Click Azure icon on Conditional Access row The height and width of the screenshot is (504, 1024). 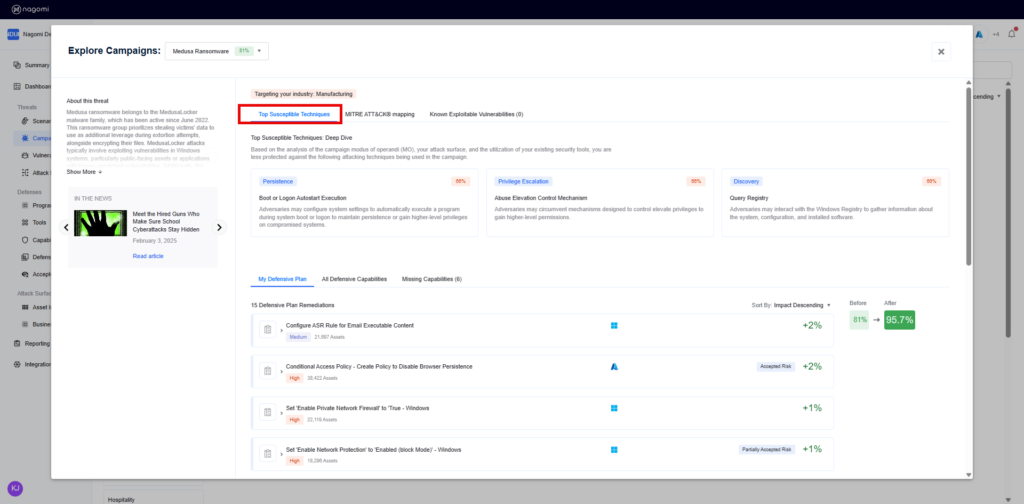614,367
